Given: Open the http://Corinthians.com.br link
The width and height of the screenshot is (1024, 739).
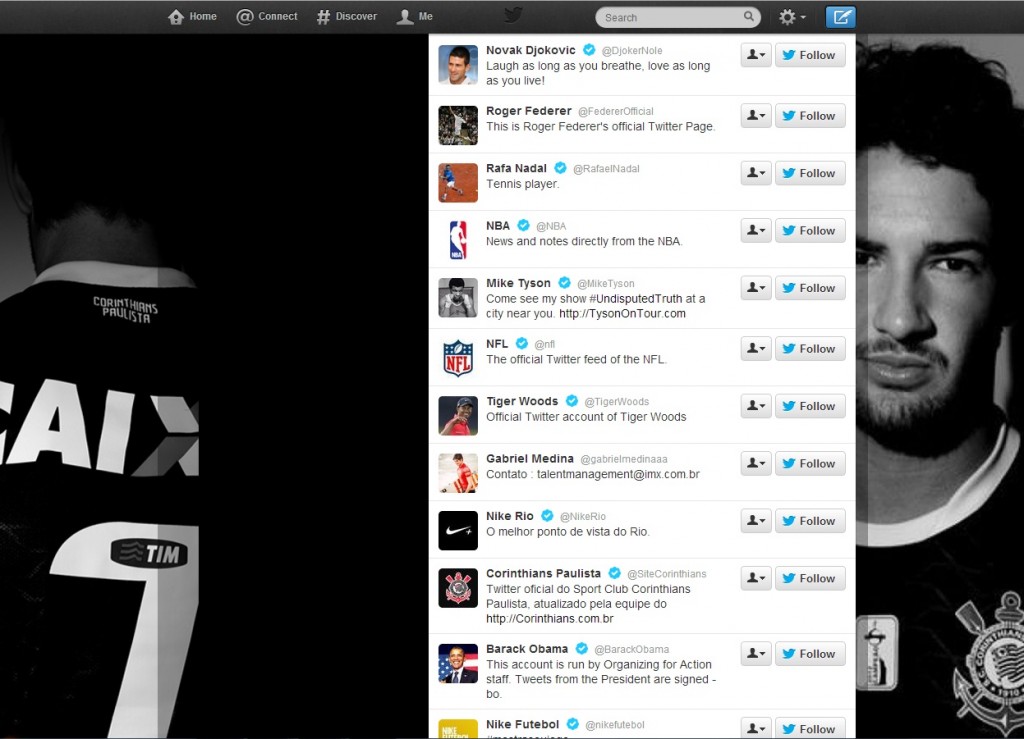Looking at the screenshot, I should click(x=550, y=619).
